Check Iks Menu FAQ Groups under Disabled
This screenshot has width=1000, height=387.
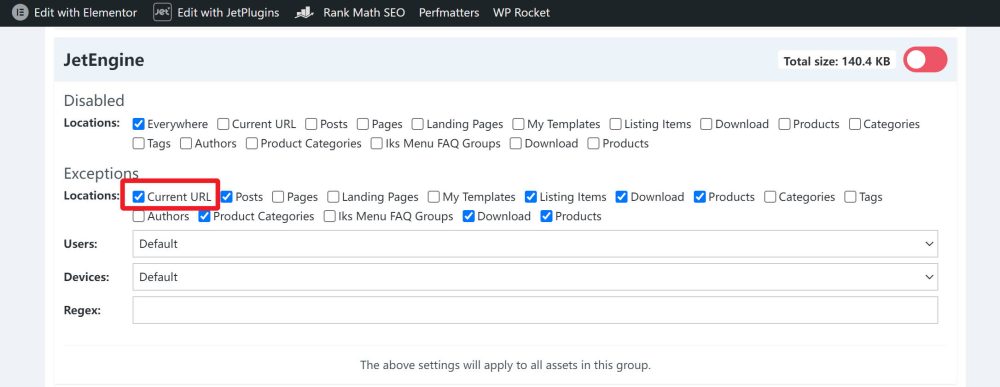pyautogui.click(x=377, y=144)
